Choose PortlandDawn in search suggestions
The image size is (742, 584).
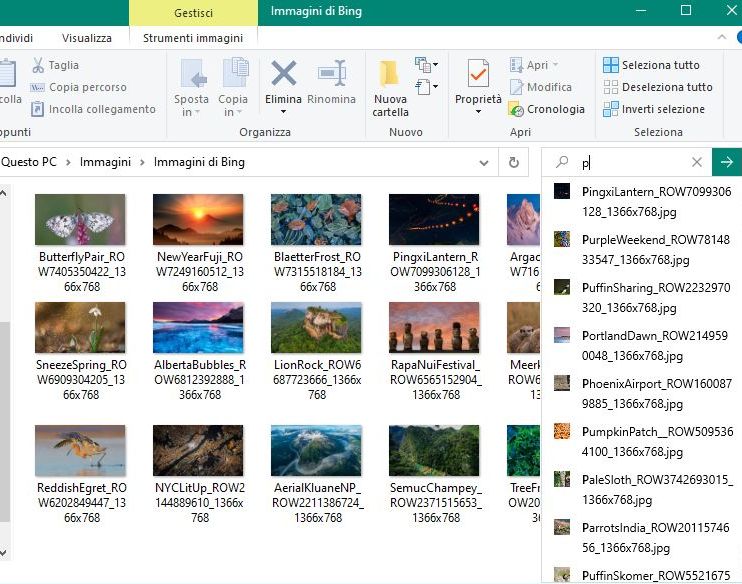coord(642,345)
